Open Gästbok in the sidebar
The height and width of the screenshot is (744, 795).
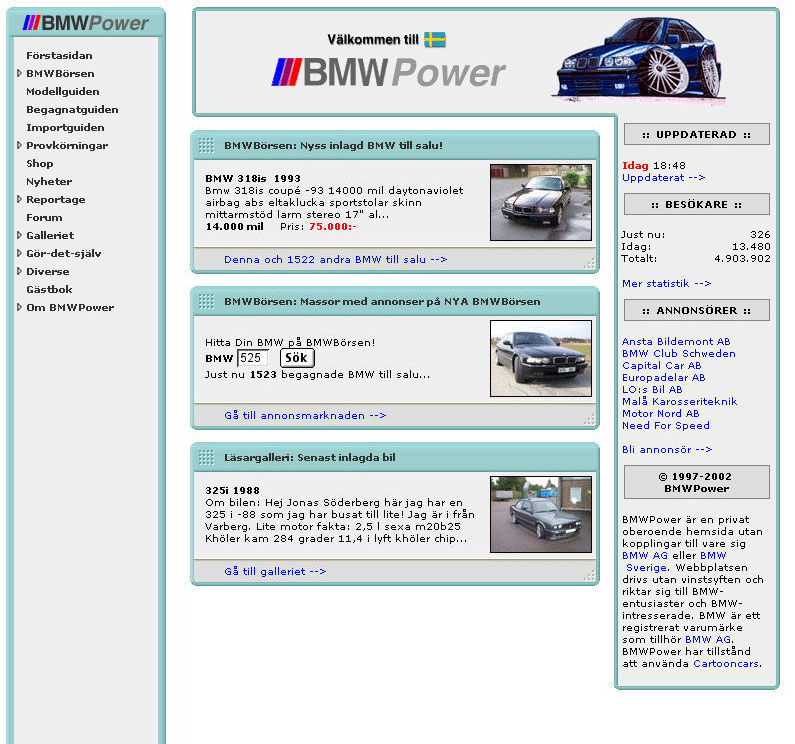pos(49,290)
